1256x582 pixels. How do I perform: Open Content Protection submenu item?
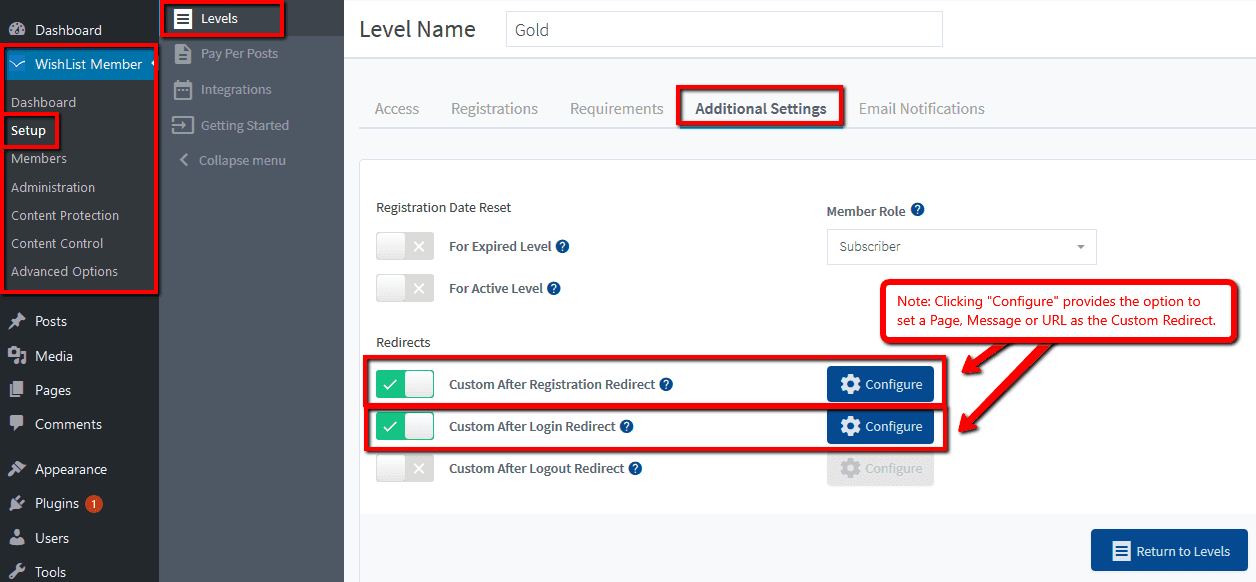pos(65,215)
